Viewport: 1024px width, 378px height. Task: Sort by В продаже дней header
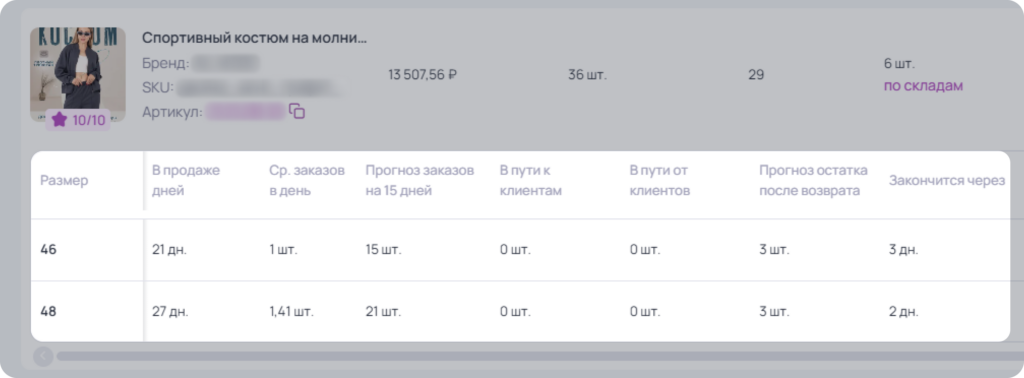click(186, 181)
